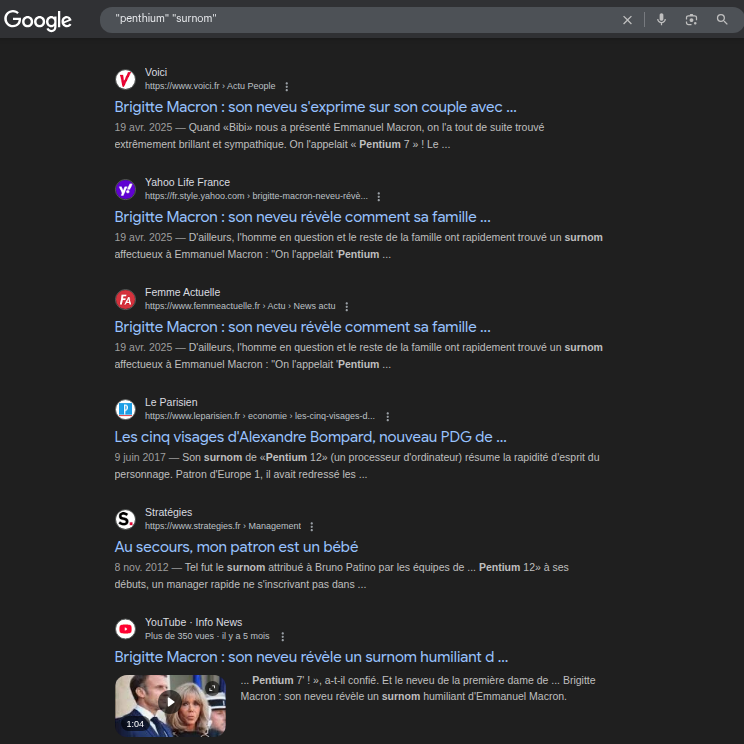This screenshot has height=744, width=744.
Task: Click the YouTube · Info News source label
Action: tap(193, 623)
